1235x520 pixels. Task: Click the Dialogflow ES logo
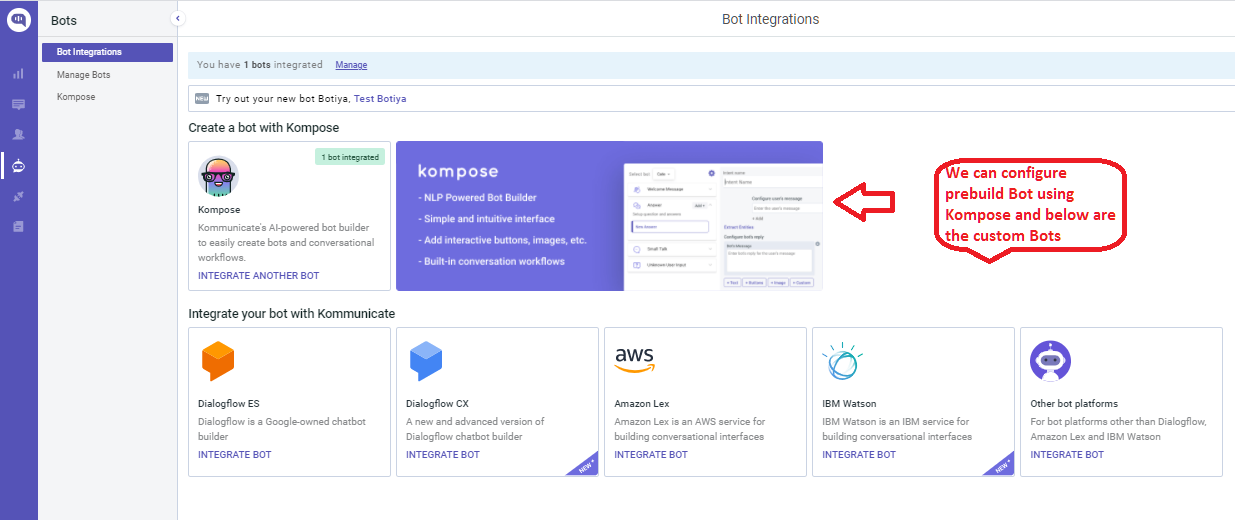pos(218,361)
